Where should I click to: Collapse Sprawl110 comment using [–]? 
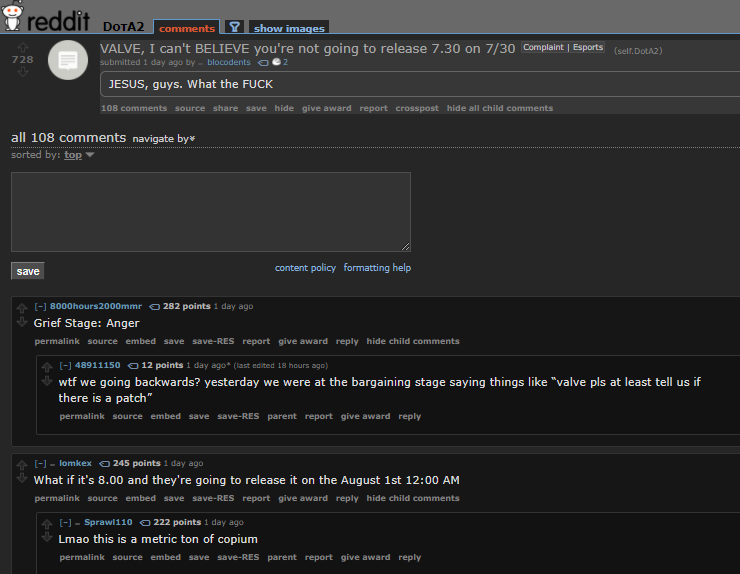coord(65,523)
